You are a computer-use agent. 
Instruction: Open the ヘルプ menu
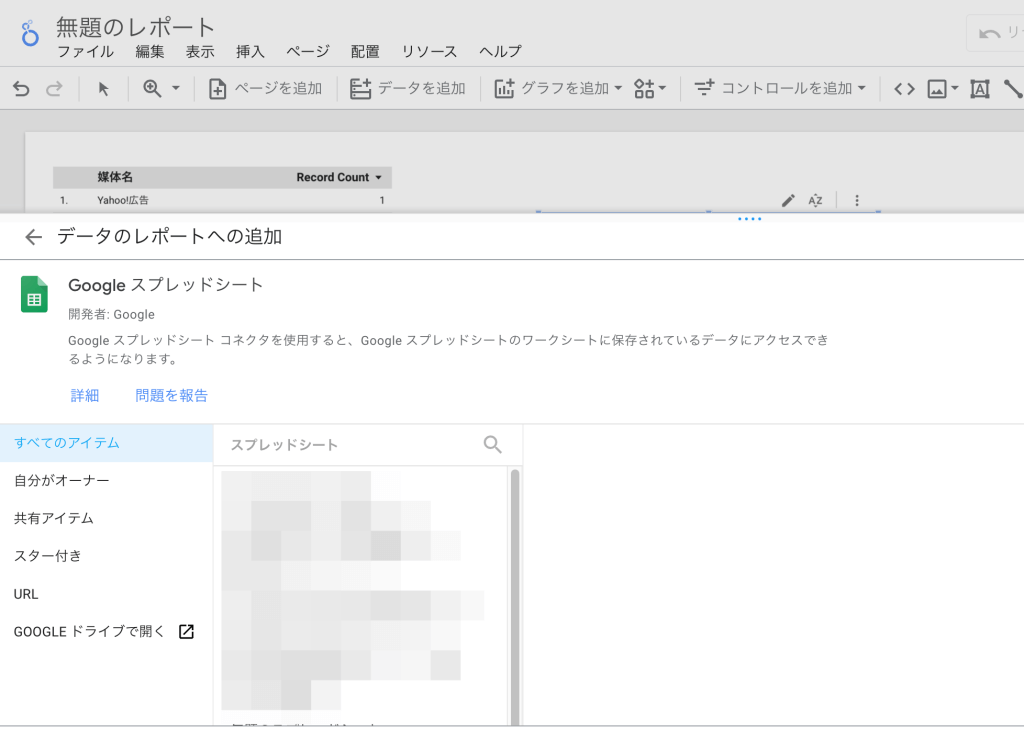(x=500, y=52)
